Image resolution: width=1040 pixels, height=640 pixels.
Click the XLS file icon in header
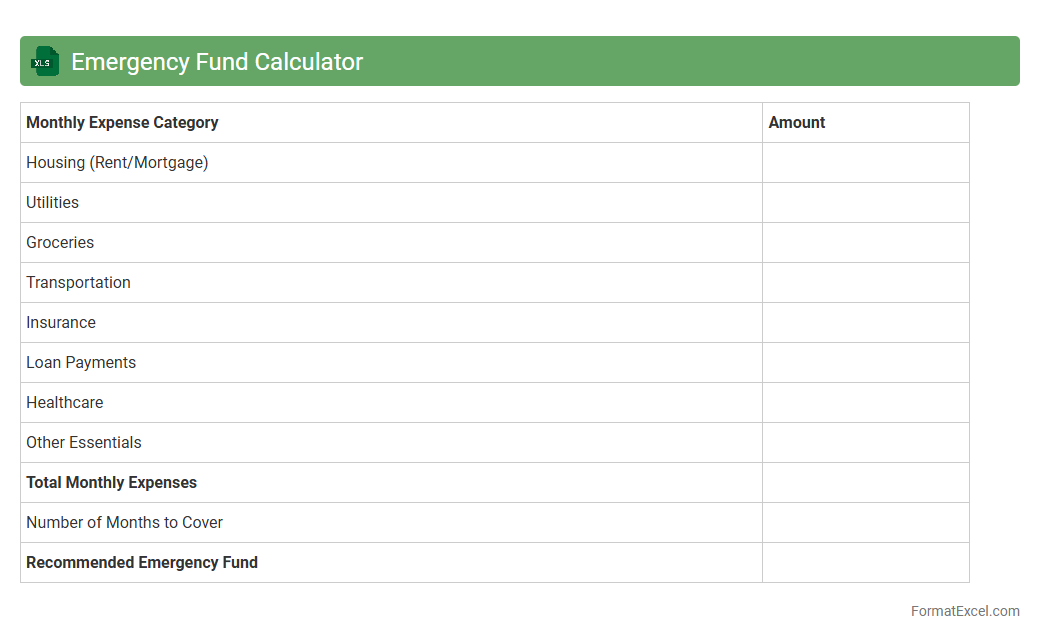coord(44,62)
